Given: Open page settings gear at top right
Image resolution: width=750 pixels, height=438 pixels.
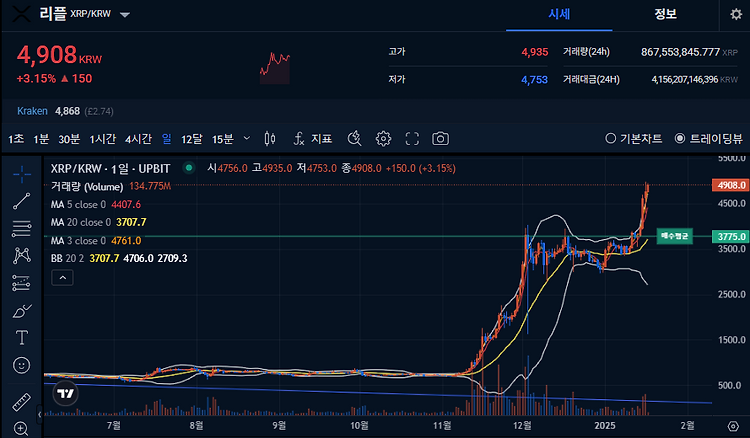Looking at the screenshot, I should click(x=736, y=14).
